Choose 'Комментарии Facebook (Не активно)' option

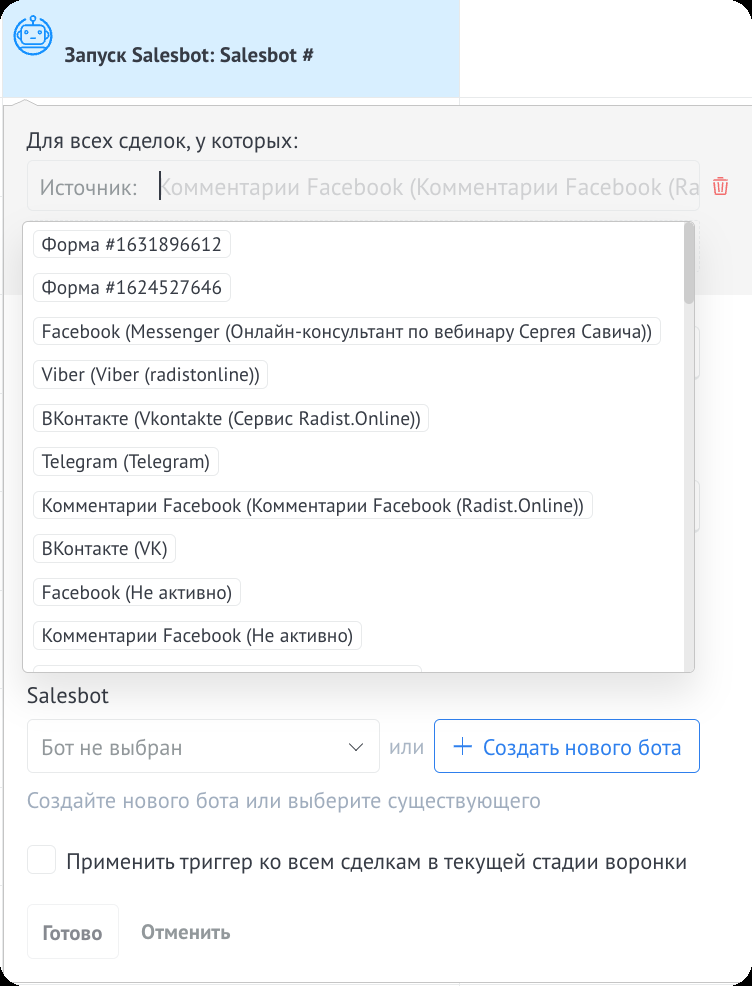tap(197, 635)
